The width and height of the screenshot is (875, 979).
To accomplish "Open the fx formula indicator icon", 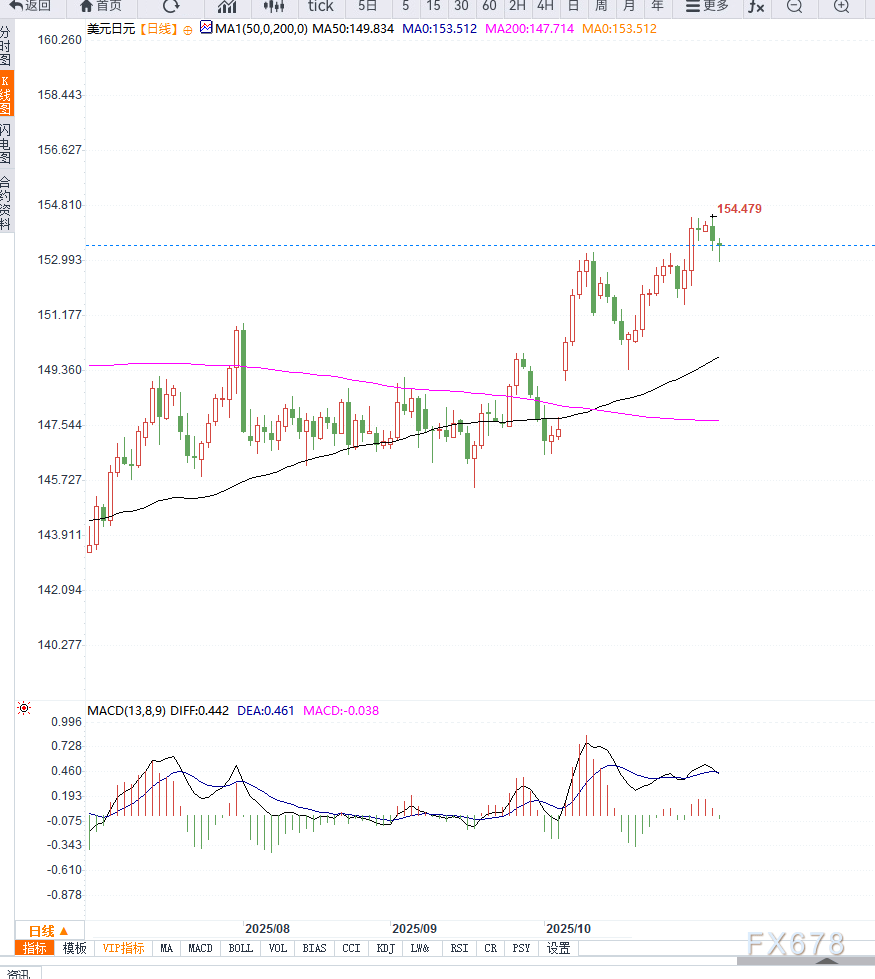I will (756, 6).
